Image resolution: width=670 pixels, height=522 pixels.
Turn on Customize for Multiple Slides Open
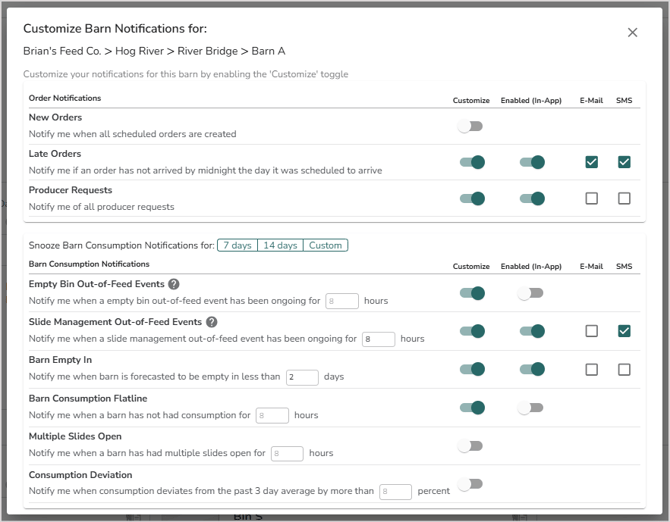coord(470,446)
